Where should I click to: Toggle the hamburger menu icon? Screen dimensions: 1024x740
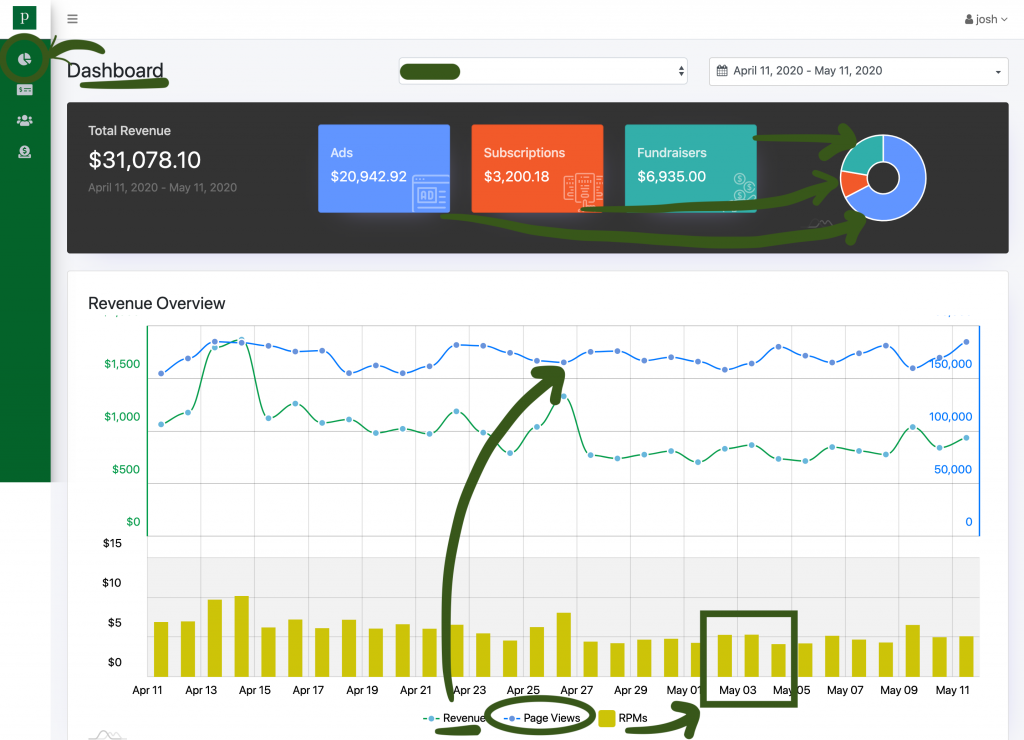click(72, 19)
